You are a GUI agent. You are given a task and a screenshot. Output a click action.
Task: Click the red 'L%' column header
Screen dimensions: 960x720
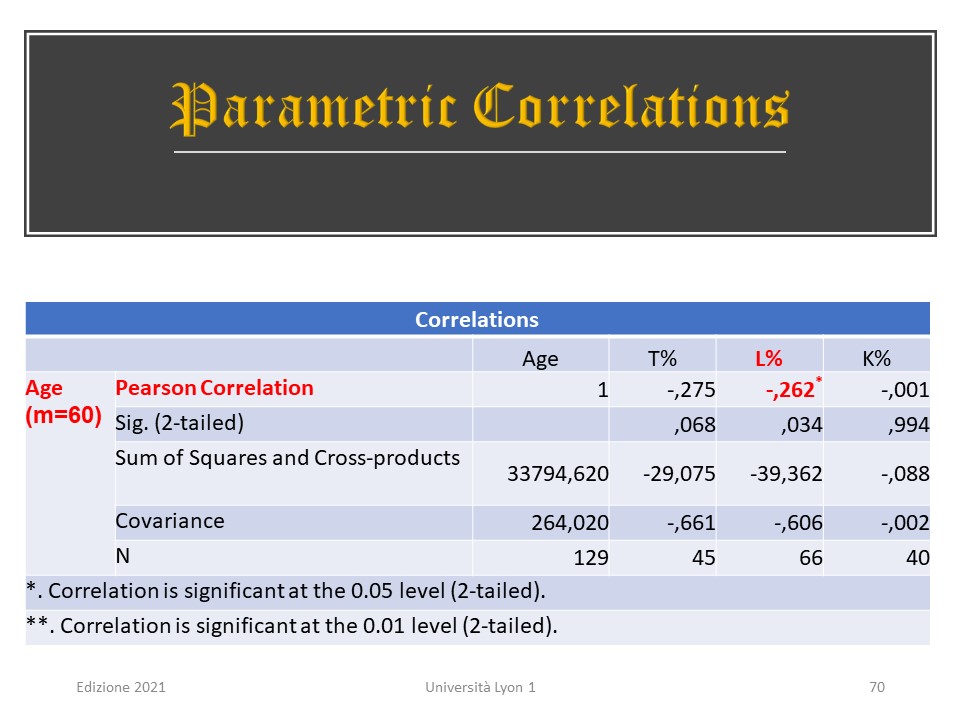[x=768, y=359]
